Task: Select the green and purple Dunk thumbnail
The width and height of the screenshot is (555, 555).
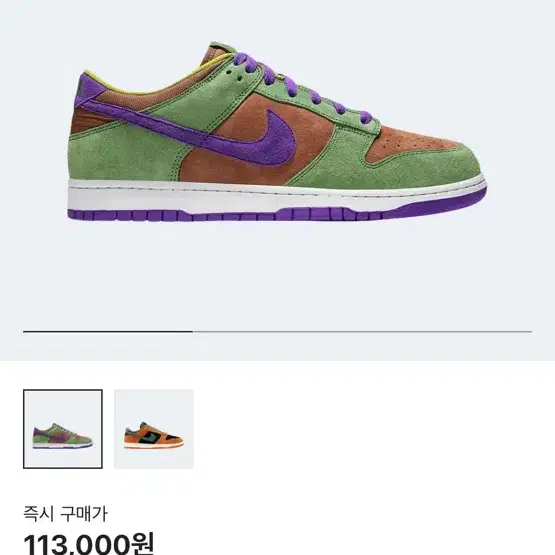Action: pyautogui.click(x=63, y=429)
